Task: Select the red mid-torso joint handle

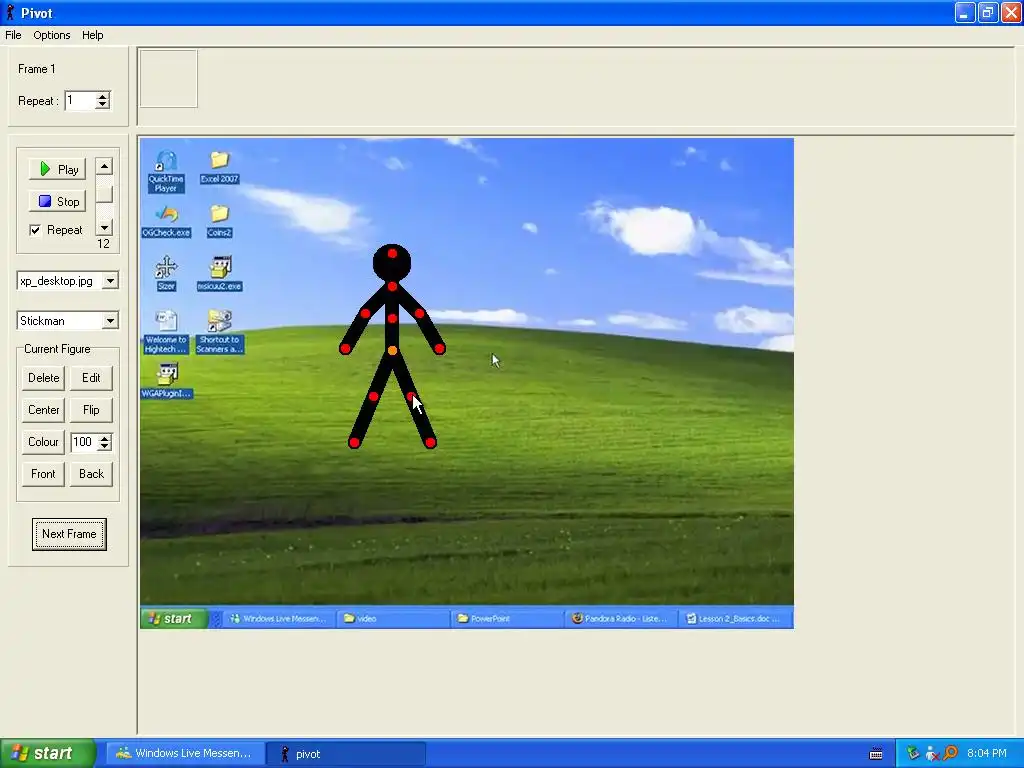Action: point(392,319)
